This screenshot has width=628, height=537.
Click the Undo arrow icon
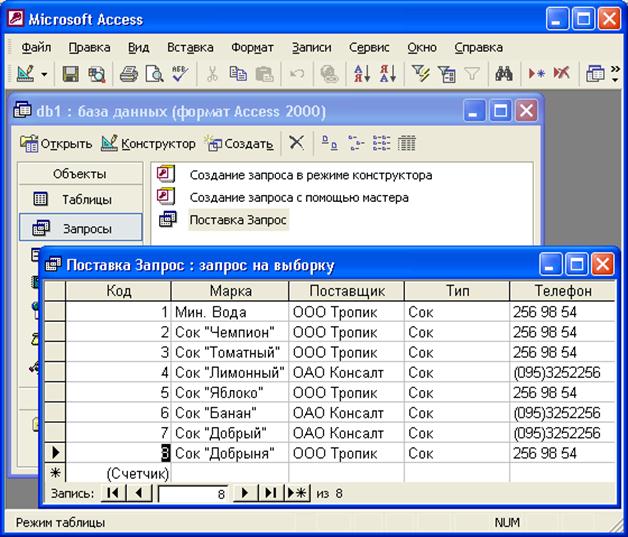pos(297,74)
